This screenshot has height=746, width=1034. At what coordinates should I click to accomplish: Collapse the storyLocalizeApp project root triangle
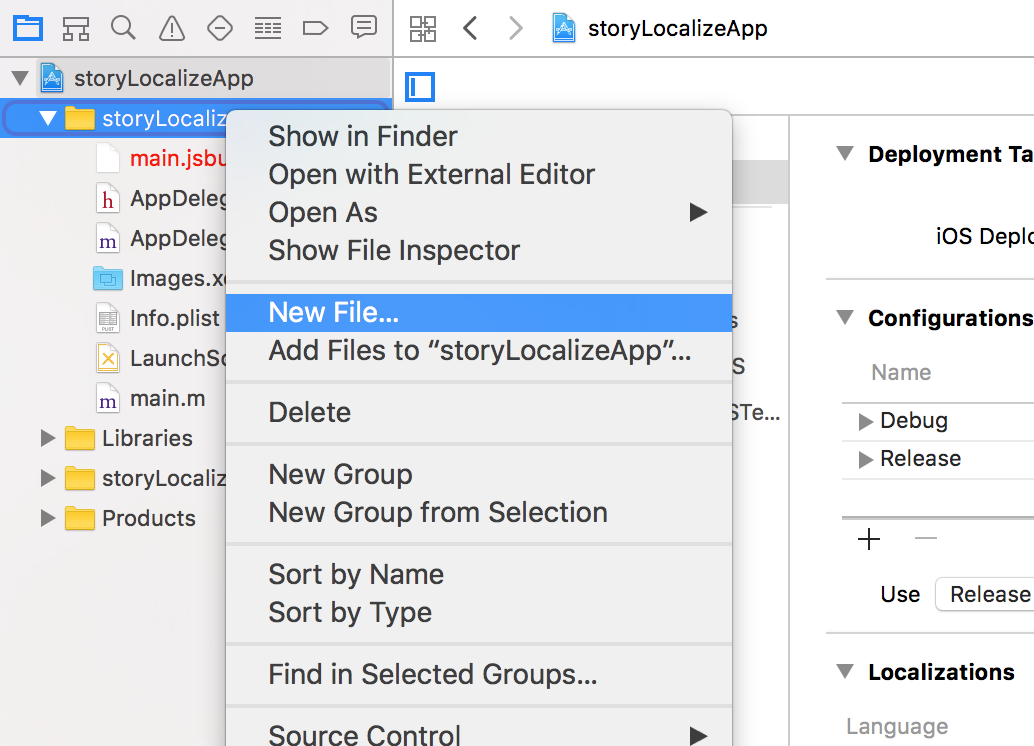tap(19, 78)
